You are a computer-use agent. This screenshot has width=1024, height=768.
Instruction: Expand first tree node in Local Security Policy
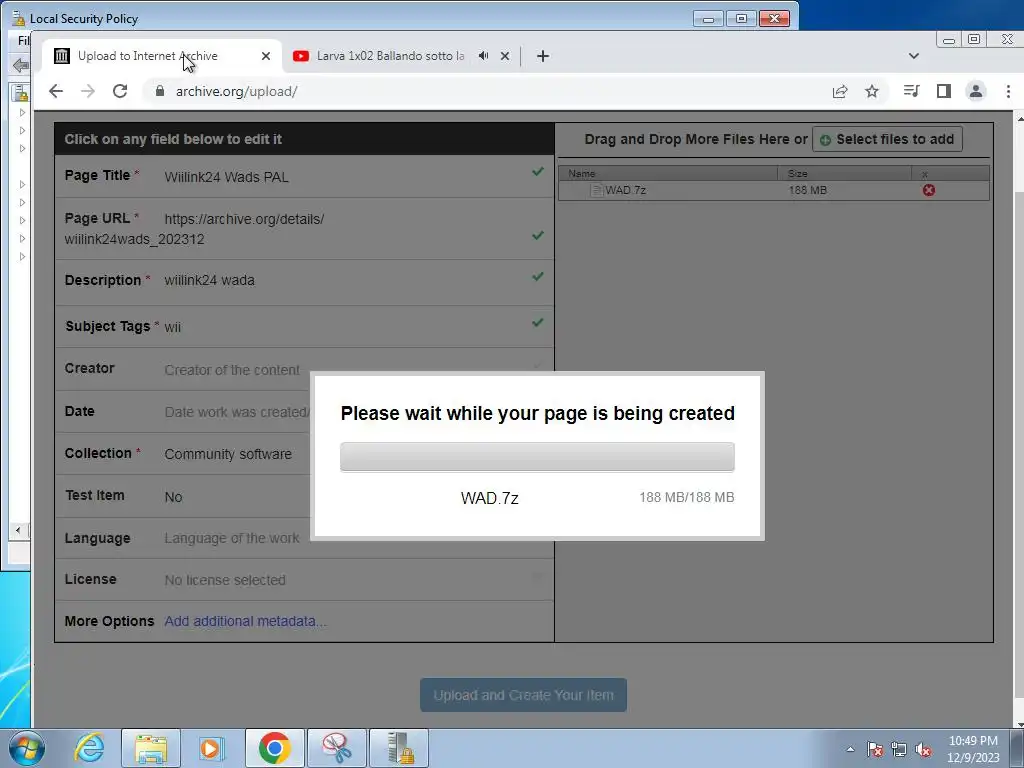click(x=22, y=112)
